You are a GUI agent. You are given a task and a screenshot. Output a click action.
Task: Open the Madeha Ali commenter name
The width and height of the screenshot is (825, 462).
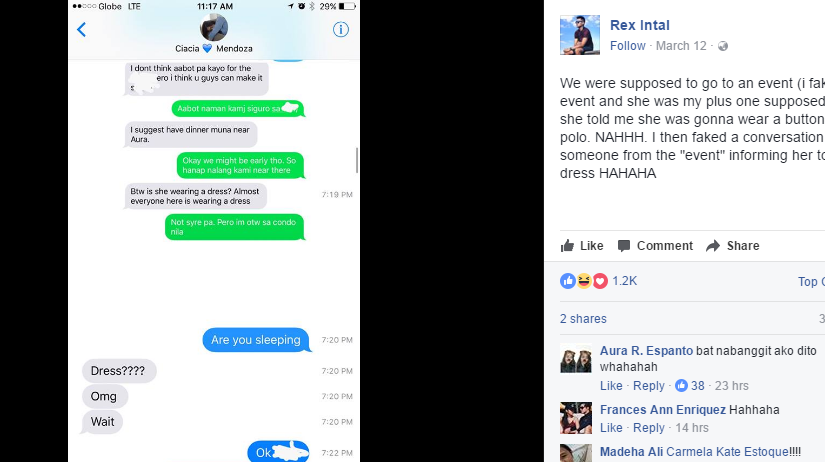(x=631, y=452)
